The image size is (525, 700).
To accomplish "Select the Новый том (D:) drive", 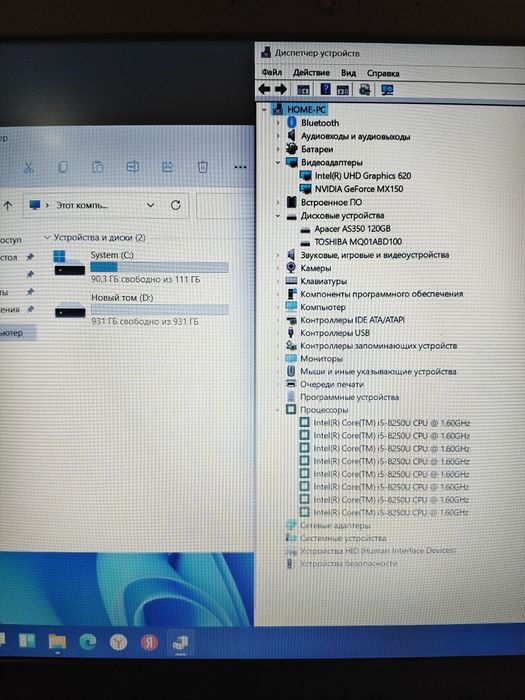I will click(x=141, y=308).
